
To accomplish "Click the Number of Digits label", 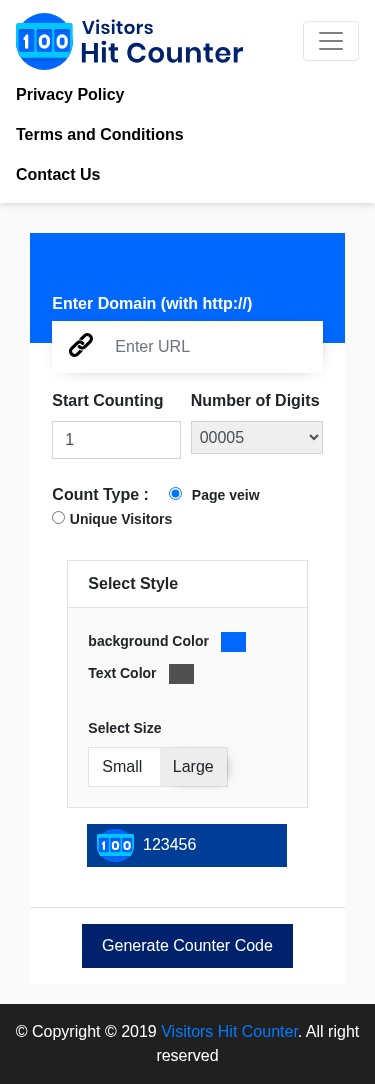I will [x=255, y=400].
